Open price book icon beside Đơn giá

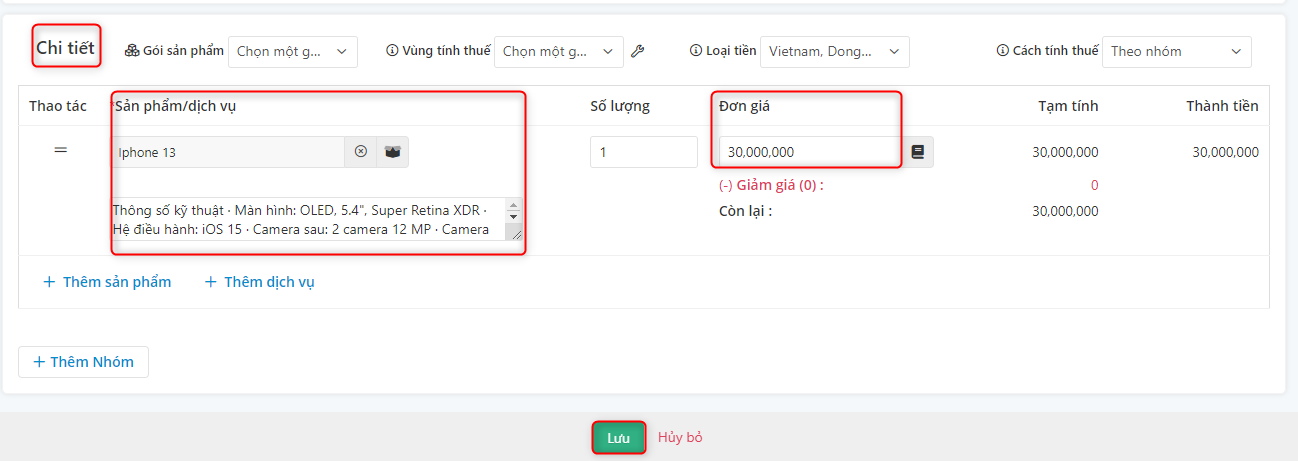[918, 152]
